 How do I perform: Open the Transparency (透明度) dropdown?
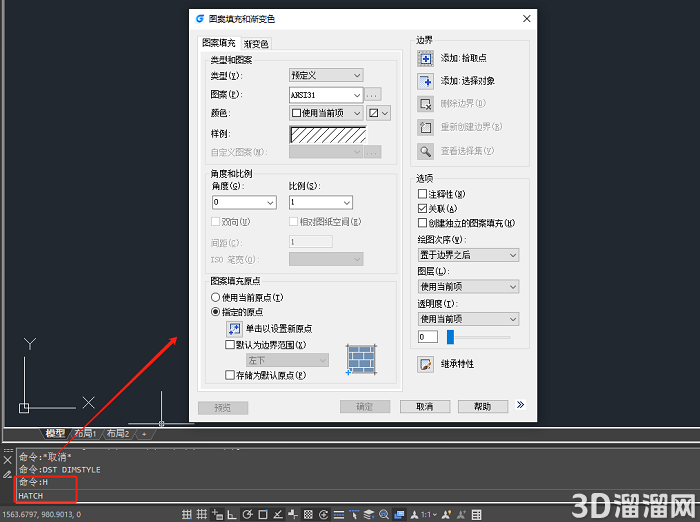click(x=468, y=319)
